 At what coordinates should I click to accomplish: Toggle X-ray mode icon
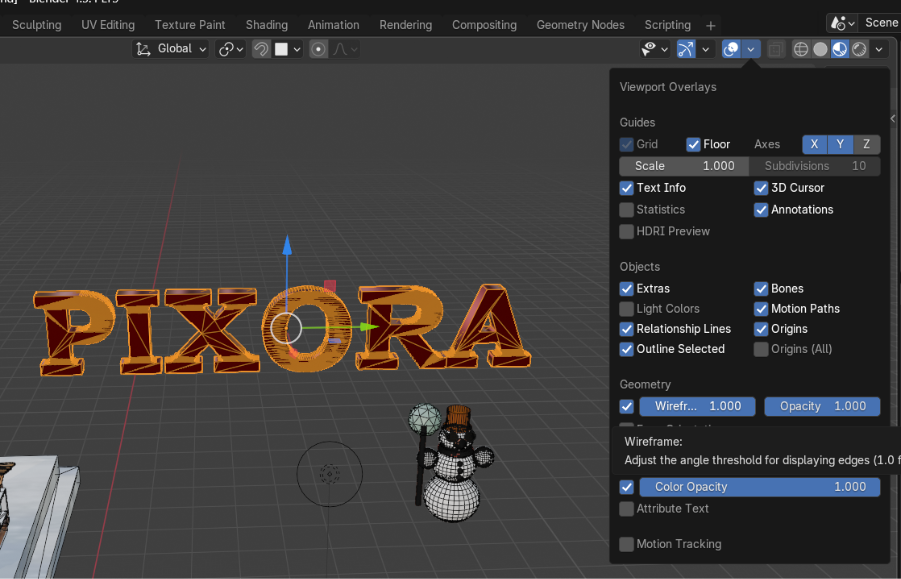click(x=776, y=49)
